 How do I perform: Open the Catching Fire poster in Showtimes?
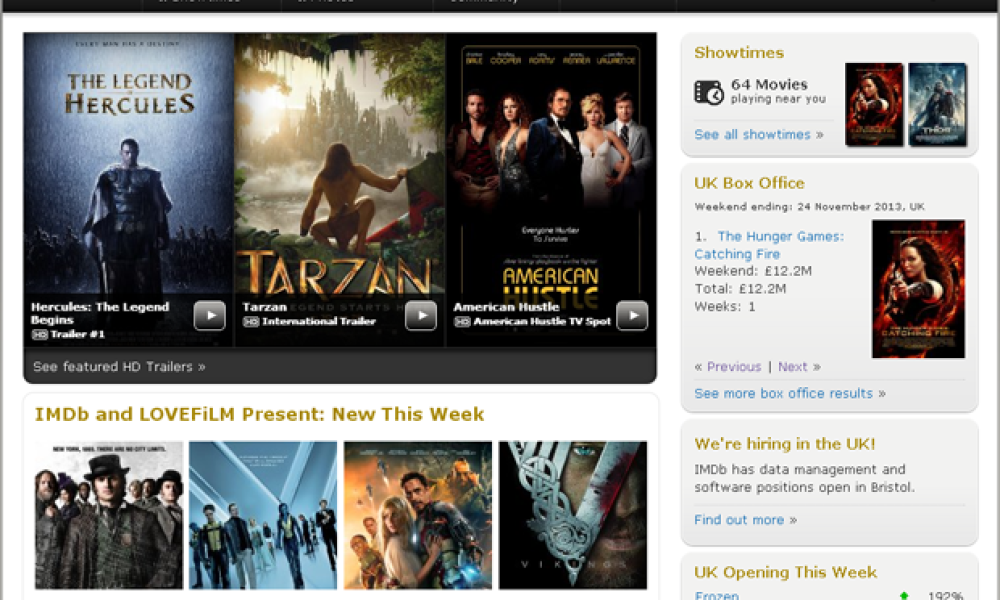pos(874,105)
